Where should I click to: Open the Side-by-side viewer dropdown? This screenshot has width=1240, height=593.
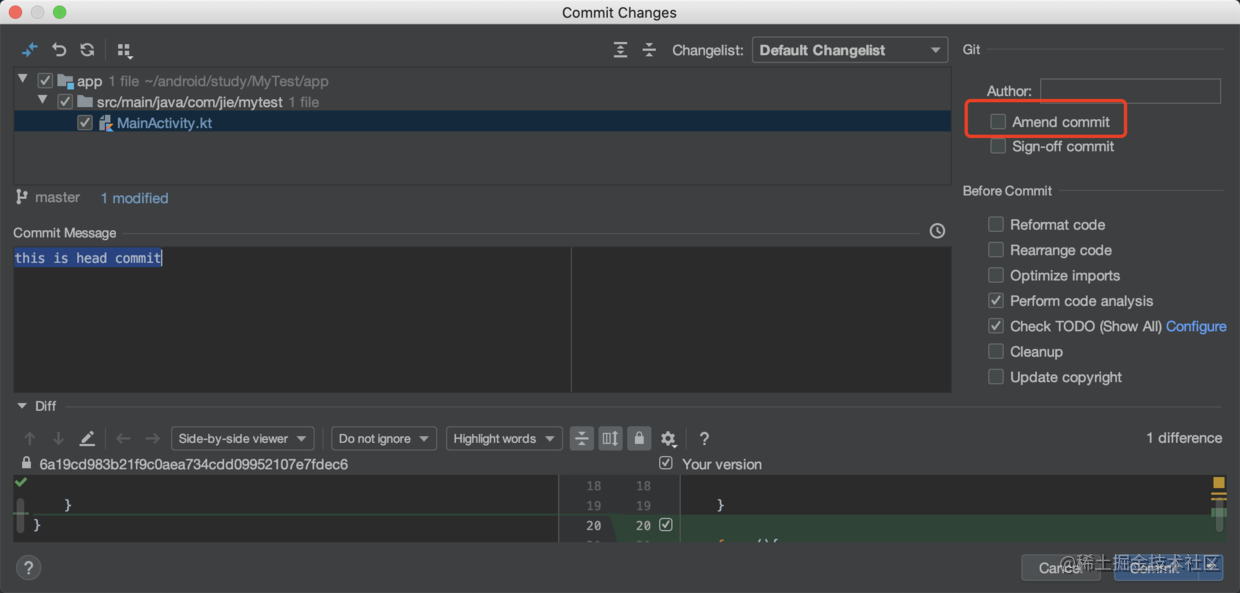(243, 438)
